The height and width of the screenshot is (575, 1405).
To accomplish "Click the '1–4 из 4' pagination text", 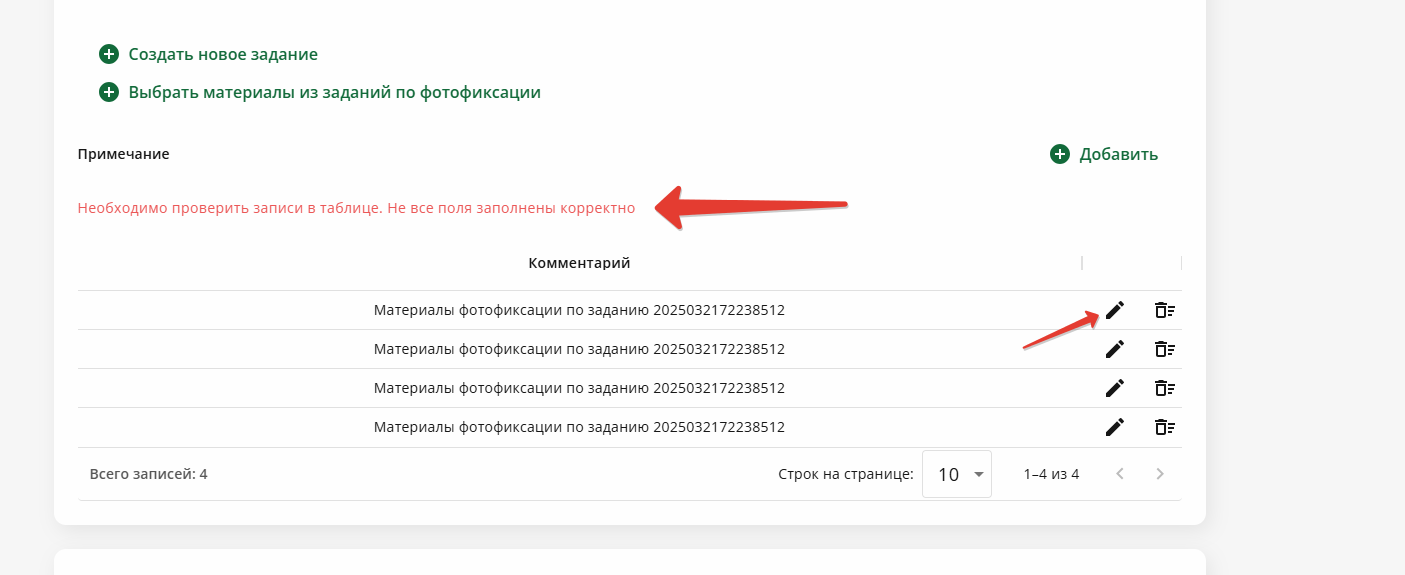I will [x=1051, y=474].
